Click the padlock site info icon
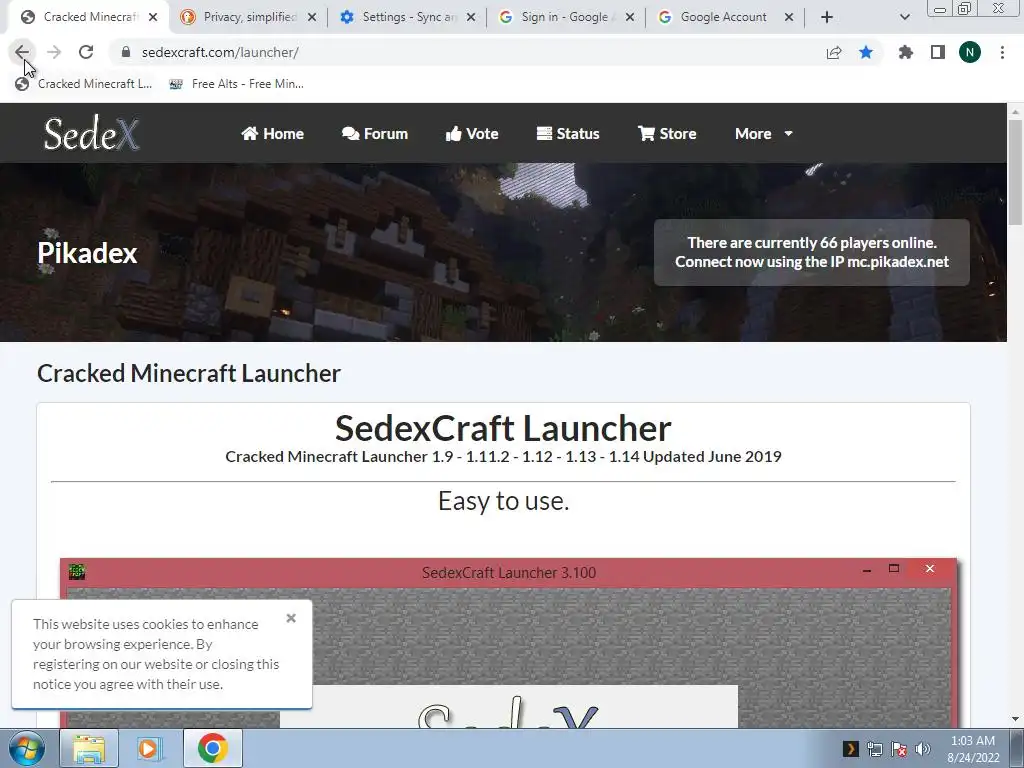Screen dimensions: 1024x768 click(x=126, y=52)
